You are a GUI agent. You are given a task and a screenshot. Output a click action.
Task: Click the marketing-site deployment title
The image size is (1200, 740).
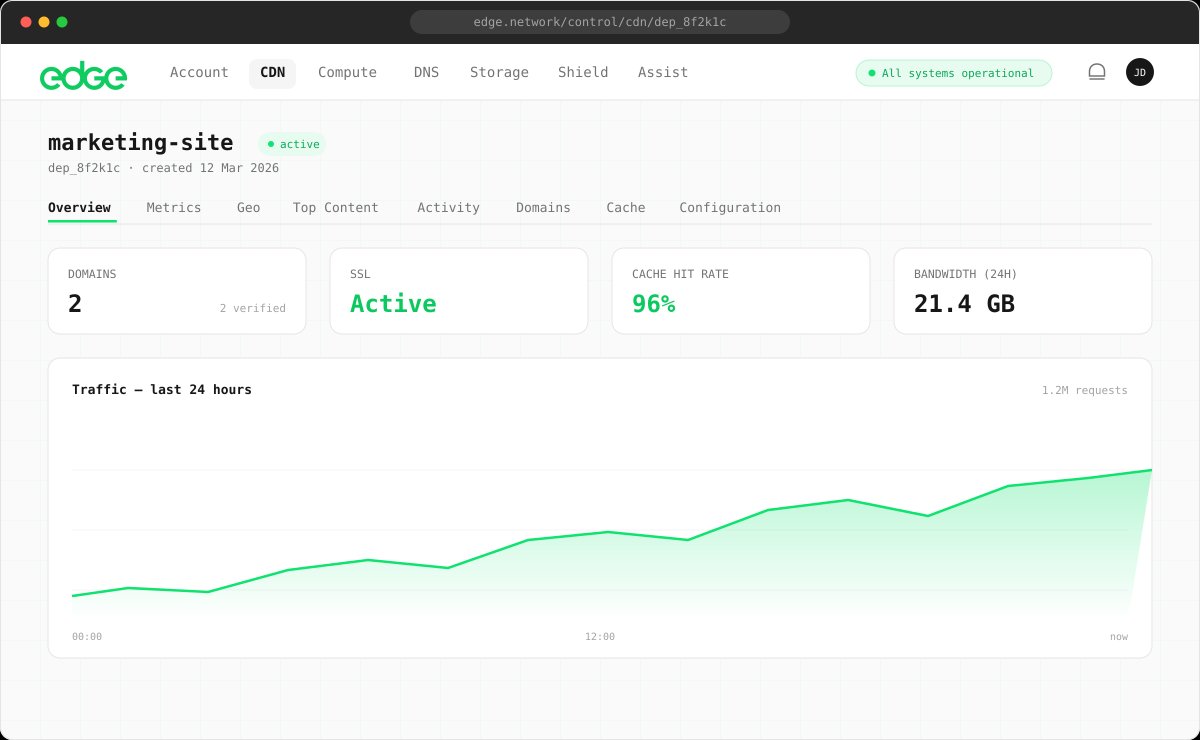coord(141,142)
